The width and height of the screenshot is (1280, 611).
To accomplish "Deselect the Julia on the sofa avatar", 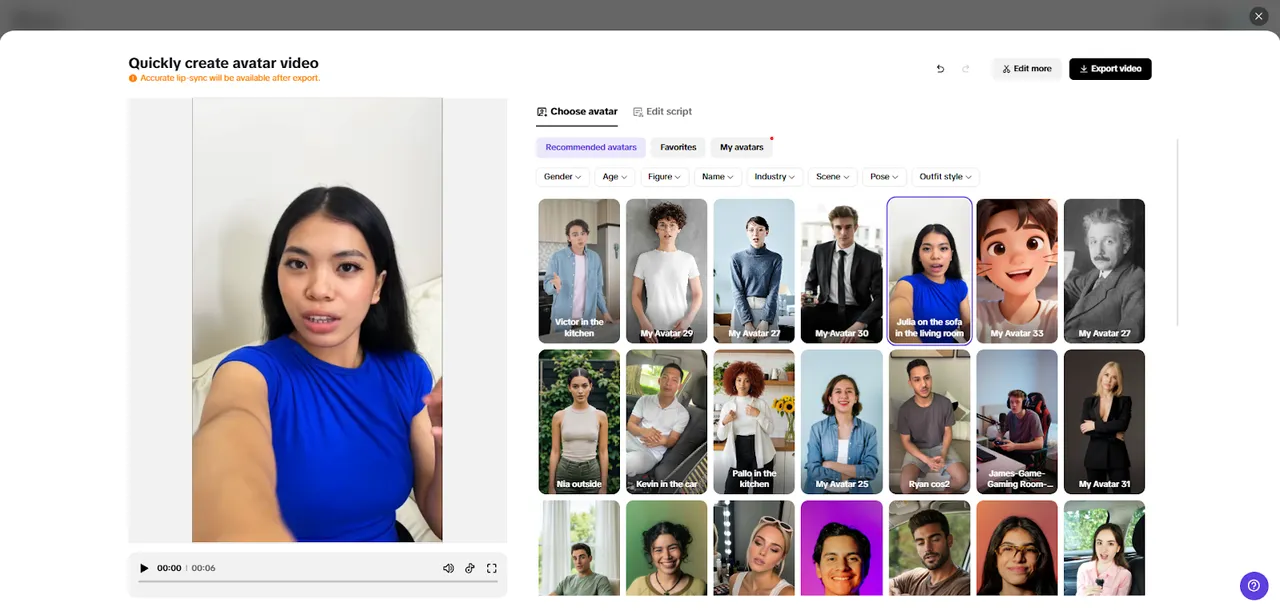I will (x=928, y=270).
